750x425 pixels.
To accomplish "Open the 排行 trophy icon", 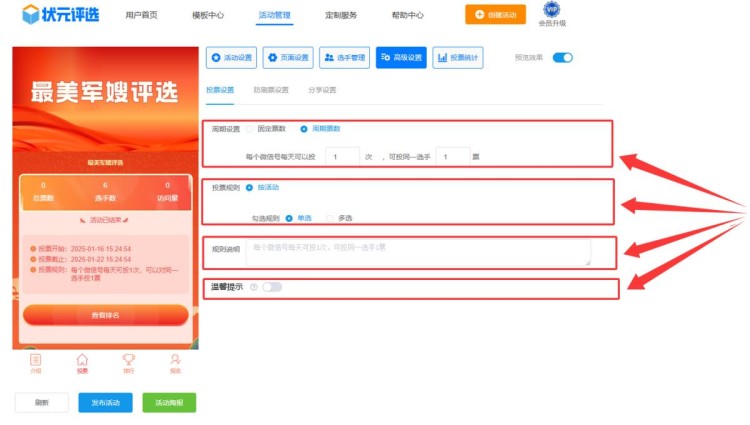I will click(128, 362).
